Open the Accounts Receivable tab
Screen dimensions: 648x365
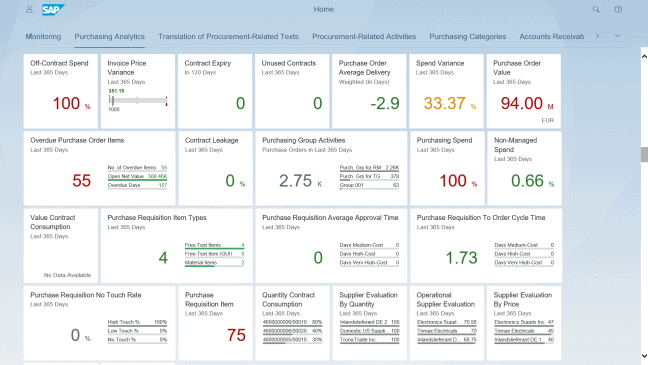pyautogui.click(x=551, y=36)
